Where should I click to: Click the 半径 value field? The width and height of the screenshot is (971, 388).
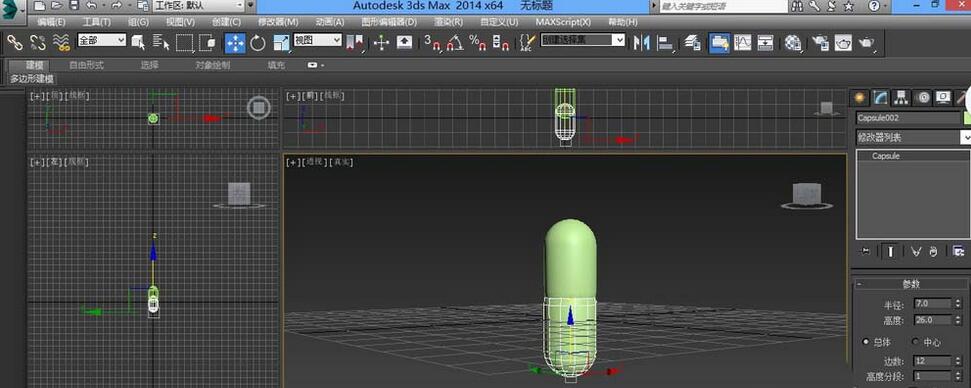[x=932, y=303]
